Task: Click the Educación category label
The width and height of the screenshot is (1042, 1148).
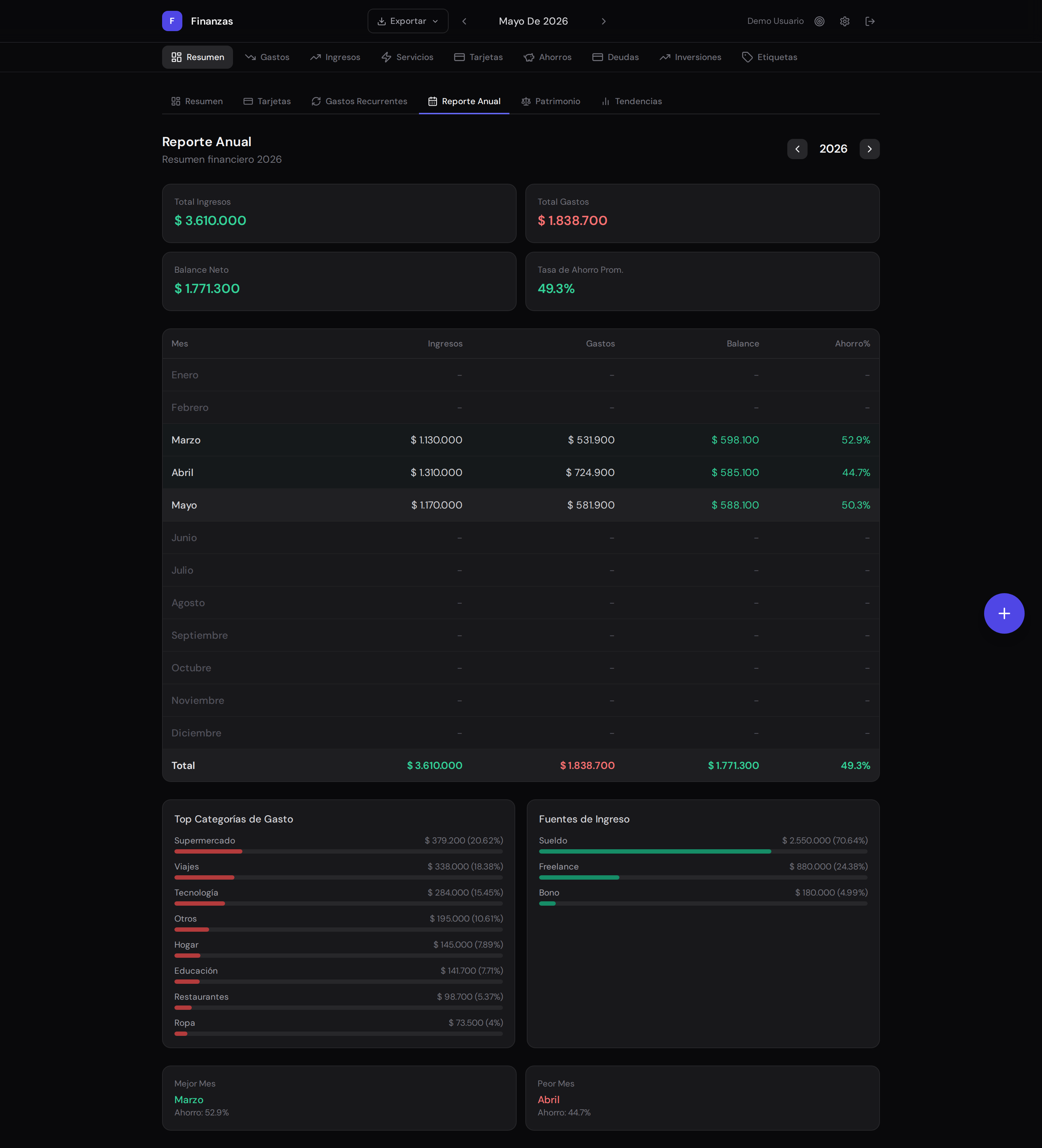Action: pos(196,971)
